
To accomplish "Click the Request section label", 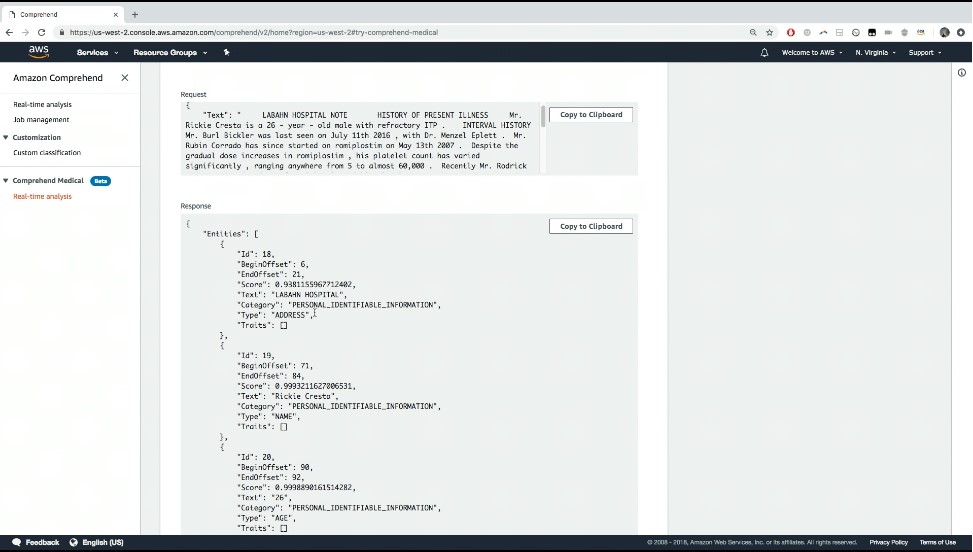I will point(193,94).
